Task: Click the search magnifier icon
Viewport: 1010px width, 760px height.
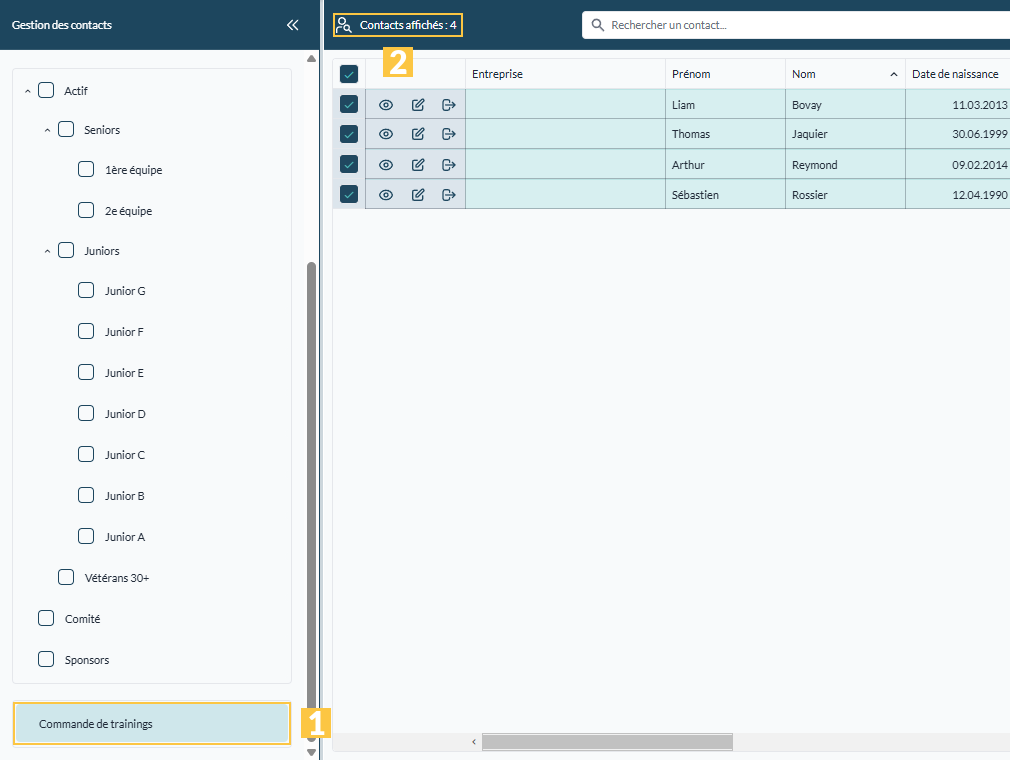Action: pos(598,25)
